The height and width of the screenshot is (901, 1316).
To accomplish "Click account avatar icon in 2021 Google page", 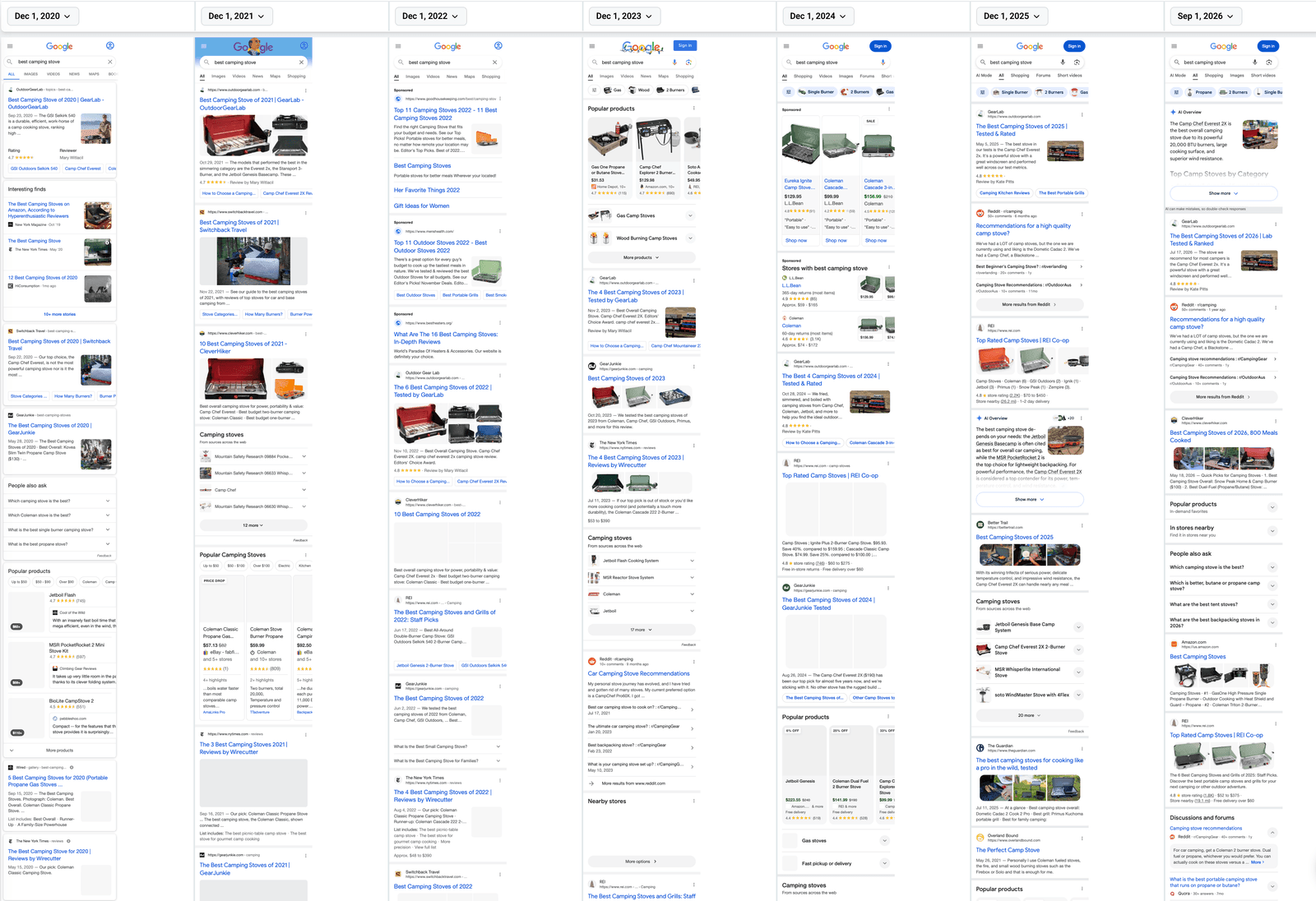I will pyautogui.click(x=304, y=46).
